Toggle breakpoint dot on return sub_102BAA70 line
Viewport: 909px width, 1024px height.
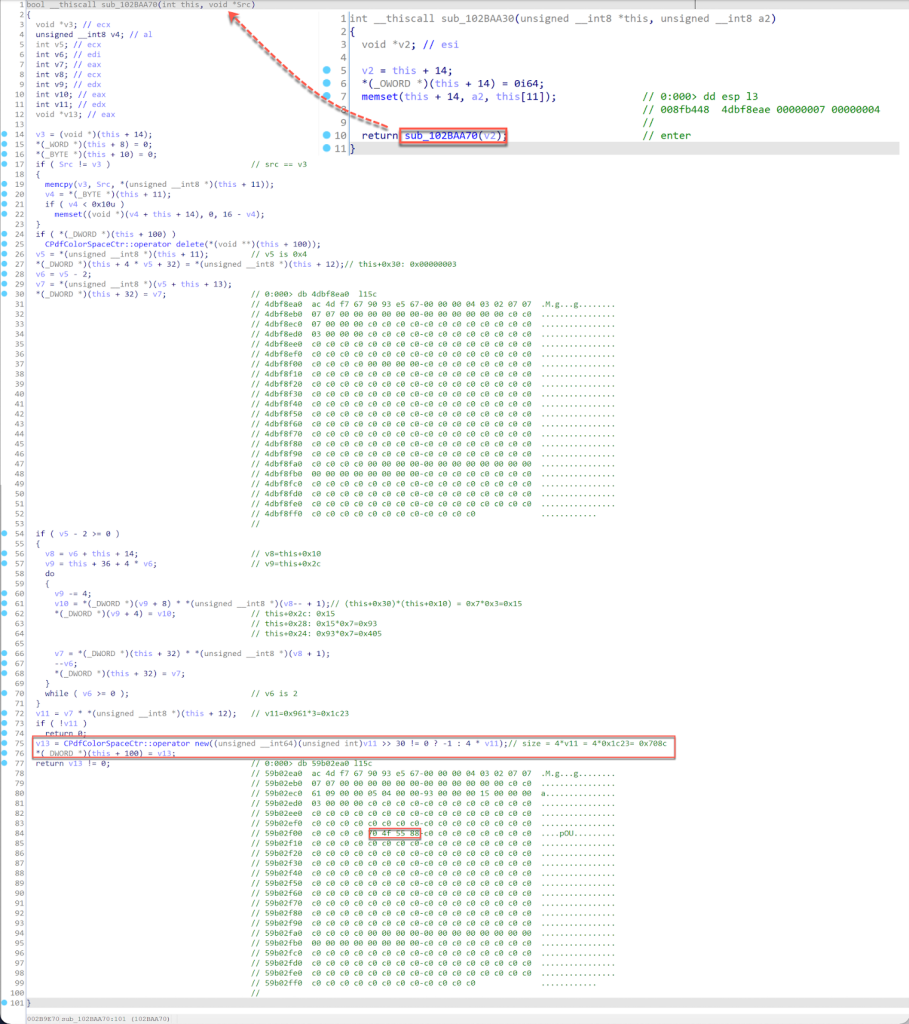click(x=327, y=135)
